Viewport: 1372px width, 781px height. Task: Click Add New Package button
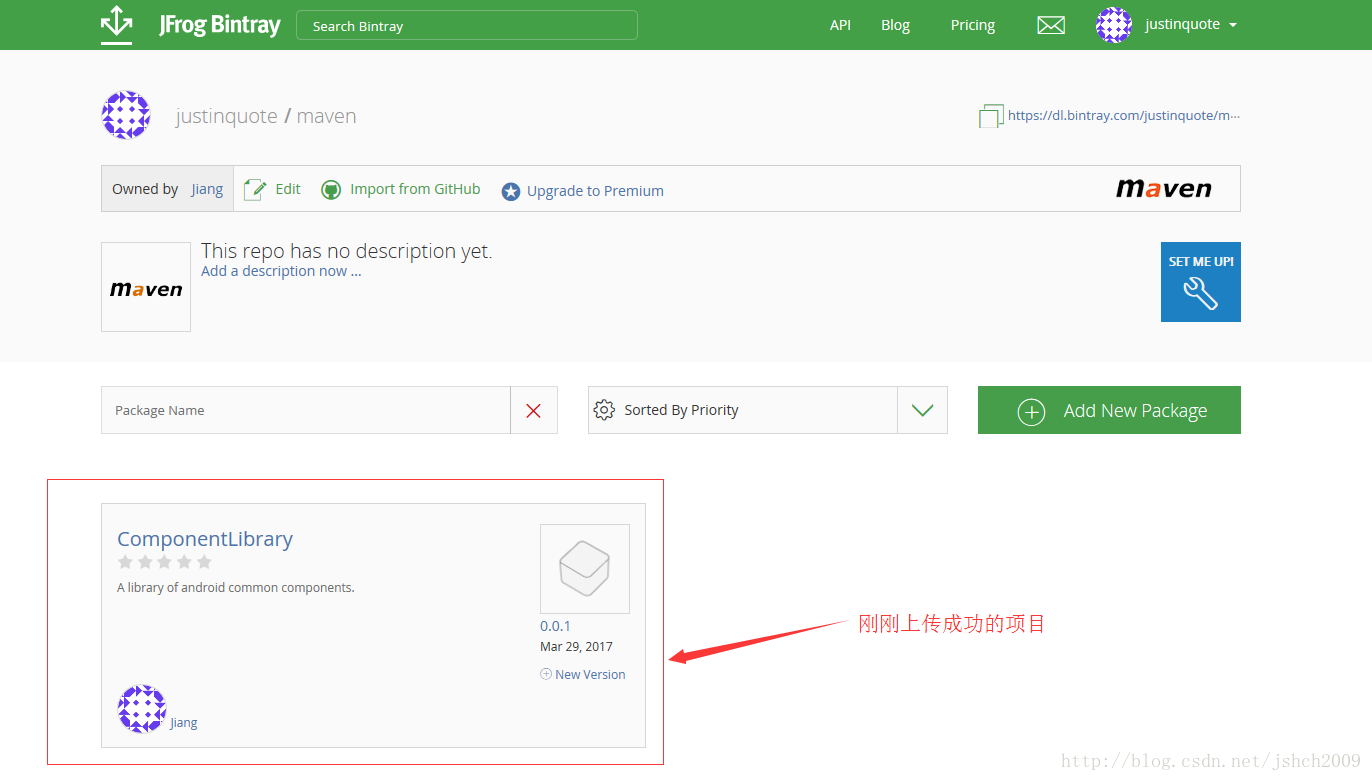[x=1109, y=410]
